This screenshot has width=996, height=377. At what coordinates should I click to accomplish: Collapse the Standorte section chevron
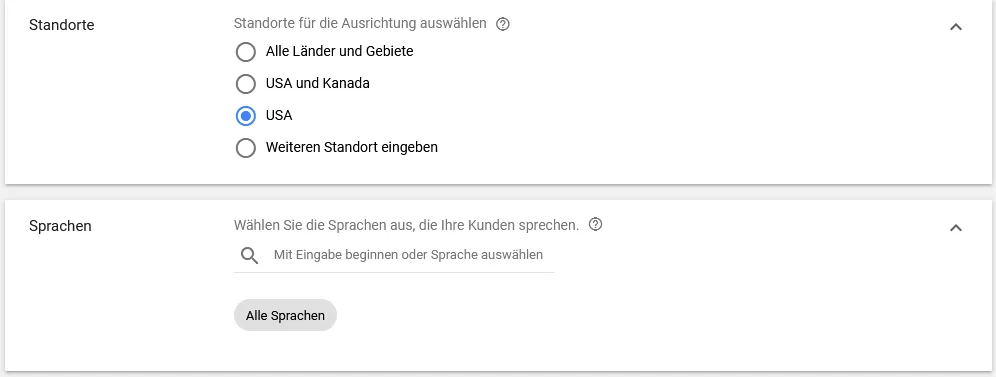[955, 27]
